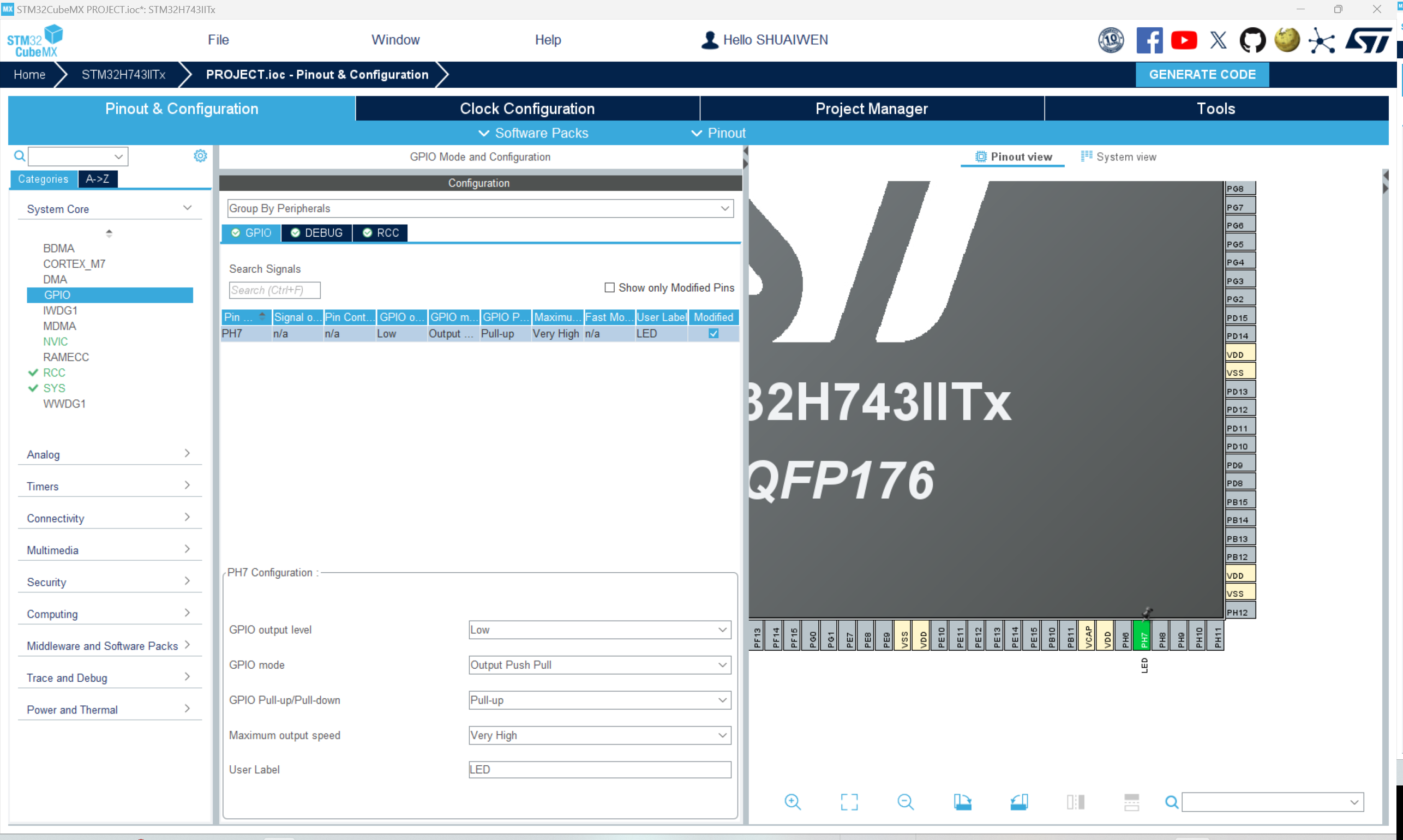This screenshot has width=1403, height=840.
Task: Go to Home breadcrumb
Action: click(x=29, y=75)
